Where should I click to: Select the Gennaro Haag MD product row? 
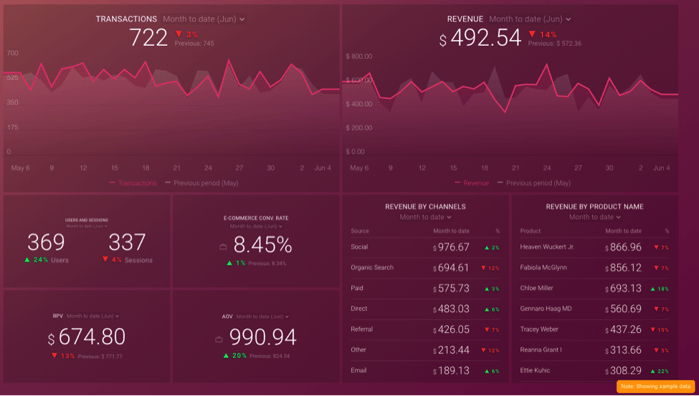tap(595, 309)
